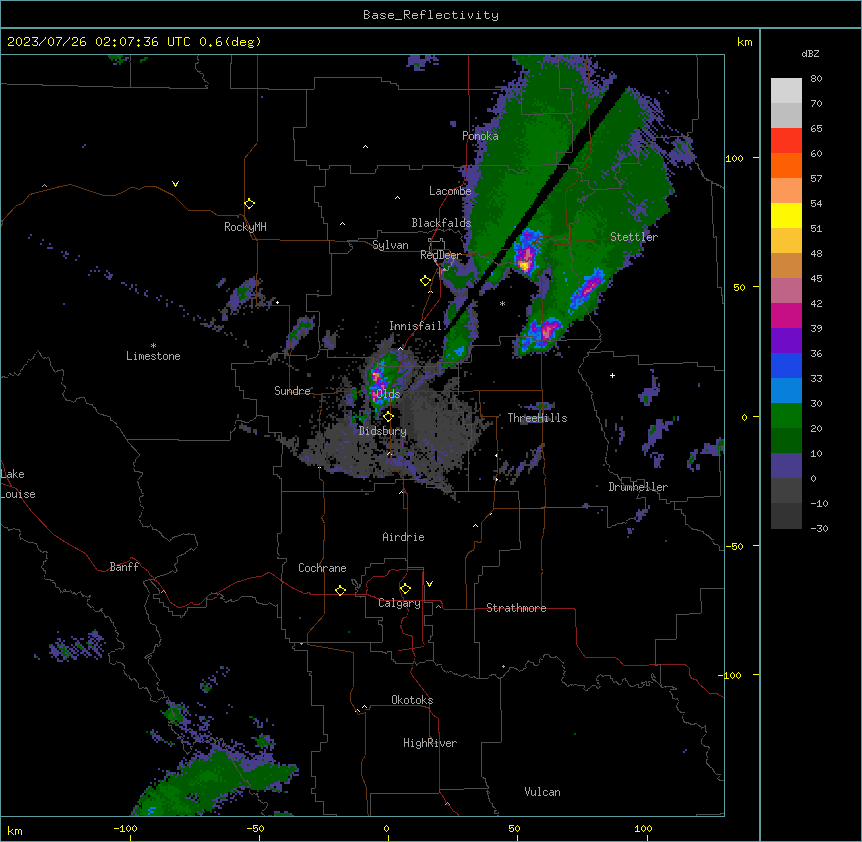Click the Drumheller city label
Viewport: 862px width, 842px height.
(x=638, y=487)
